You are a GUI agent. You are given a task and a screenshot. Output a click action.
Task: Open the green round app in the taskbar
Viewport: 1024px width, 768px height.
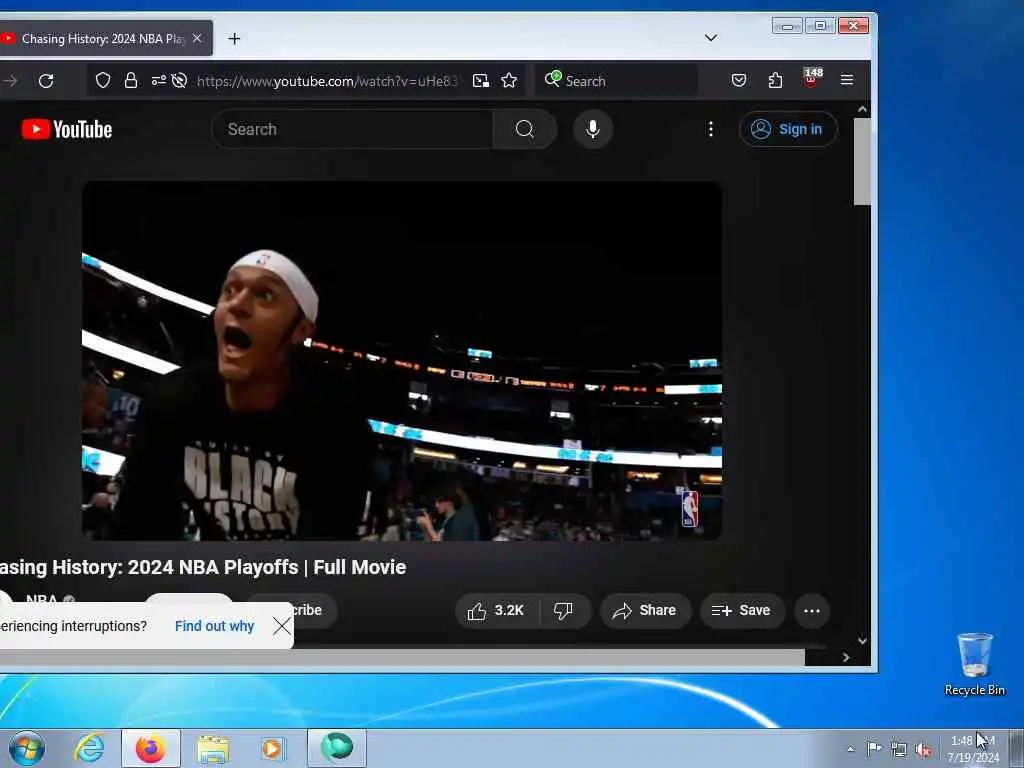336,748
